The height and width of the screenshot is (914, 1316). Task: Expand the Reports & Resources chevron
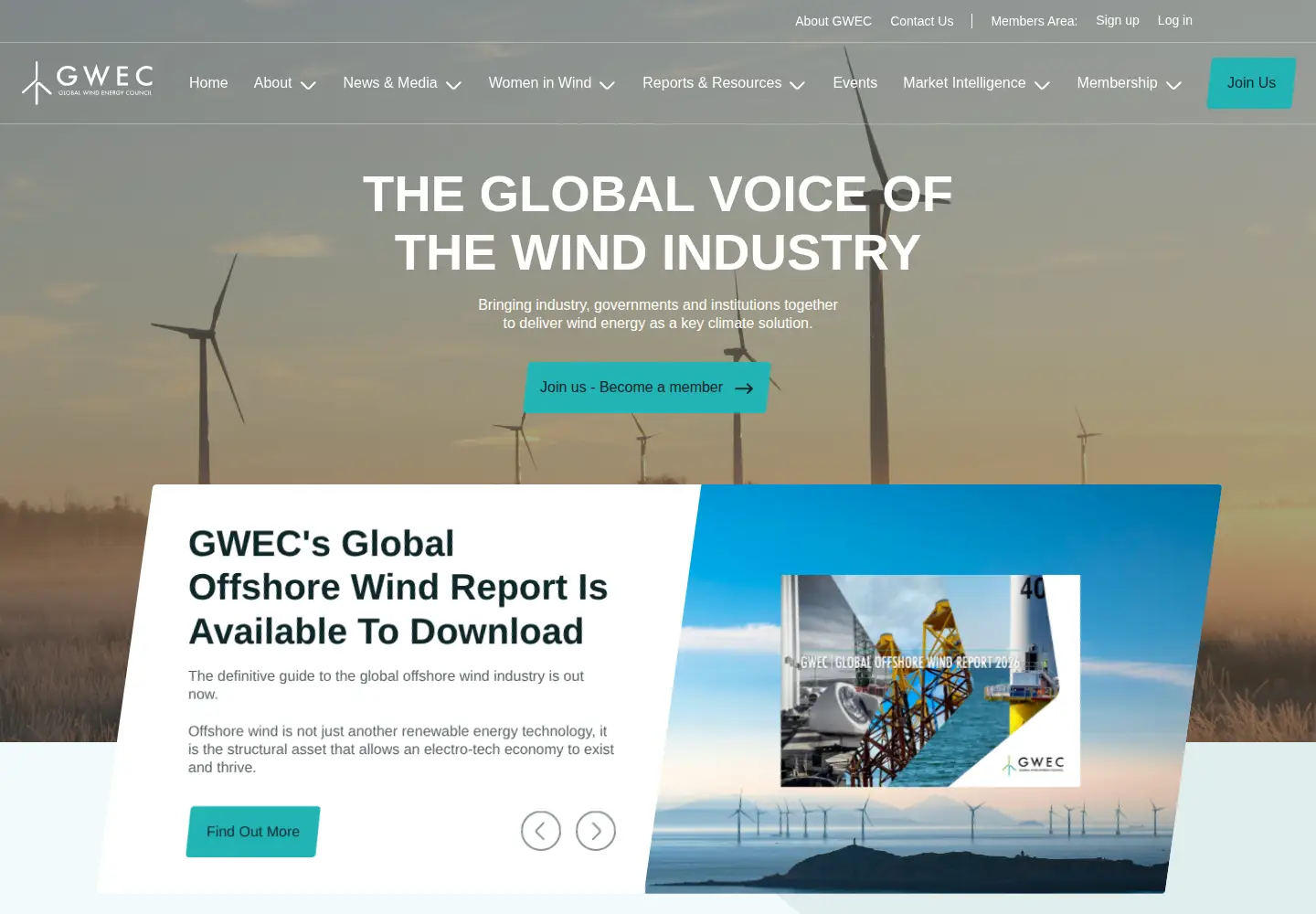tap(797, 85)
